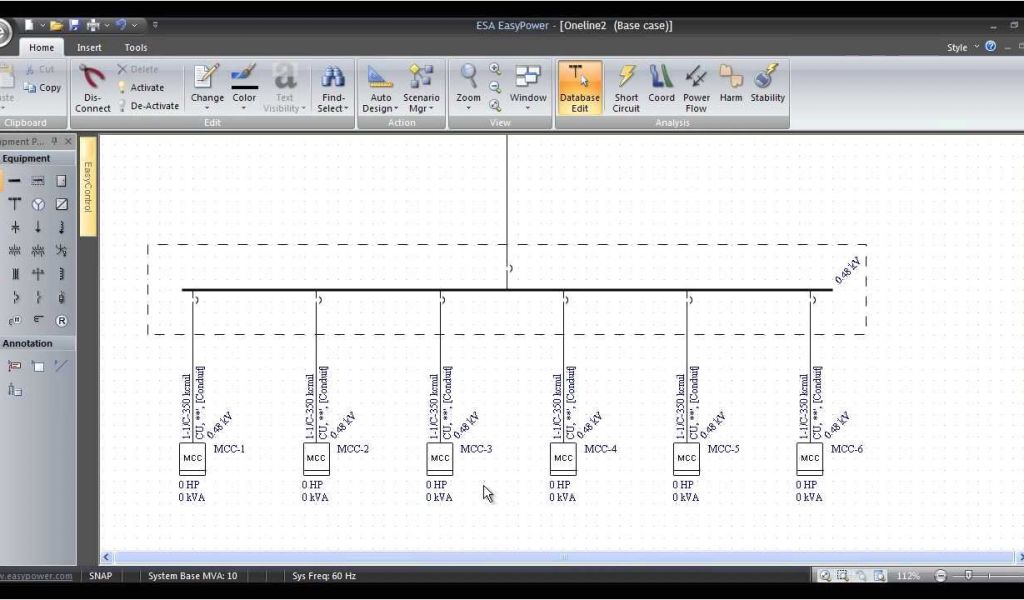Screen dimensions: 1024x600
Task: Toggle SNAP in the status bar
Action: (x=100, y=576)
